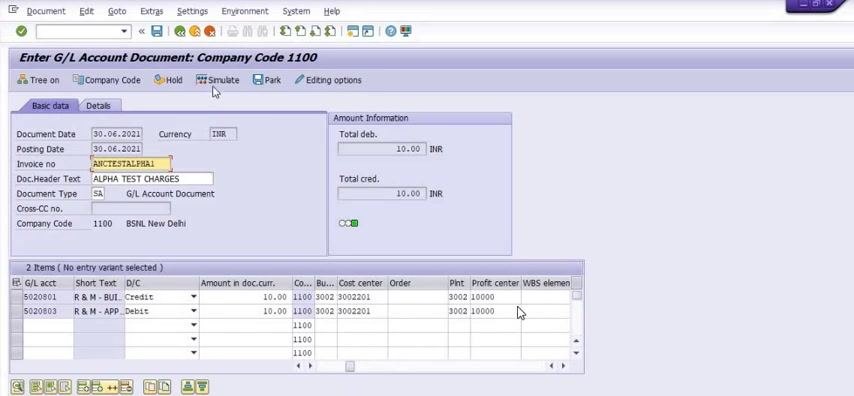Click the Editing options button
This screenshot has height=396, width=854.
328,80
